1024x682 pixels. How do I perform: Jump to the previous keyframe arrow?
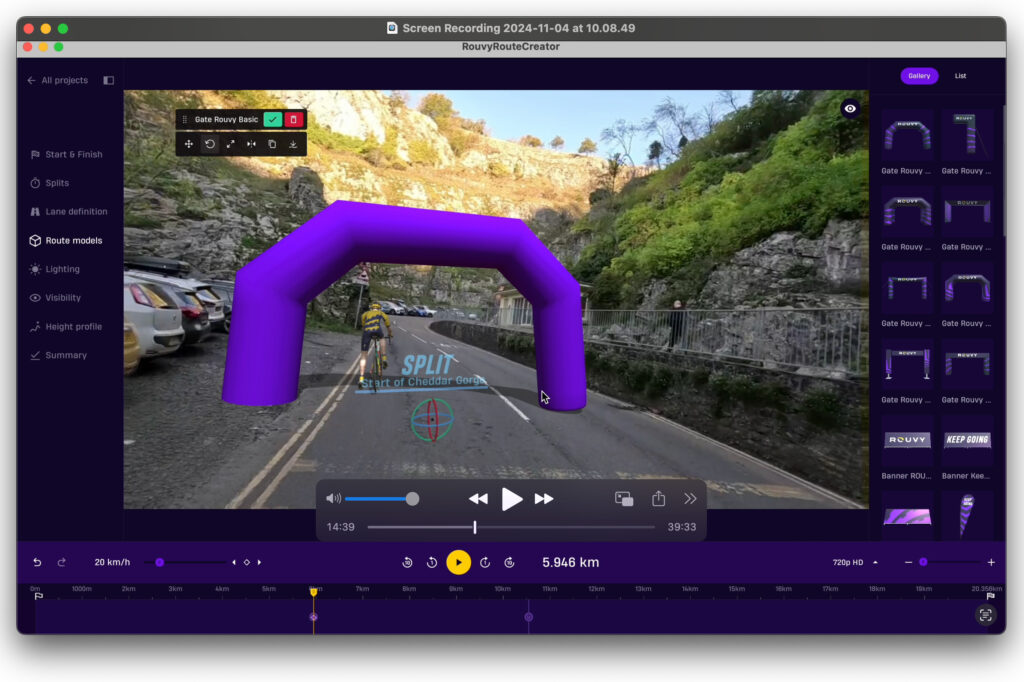tap(234, 562)
